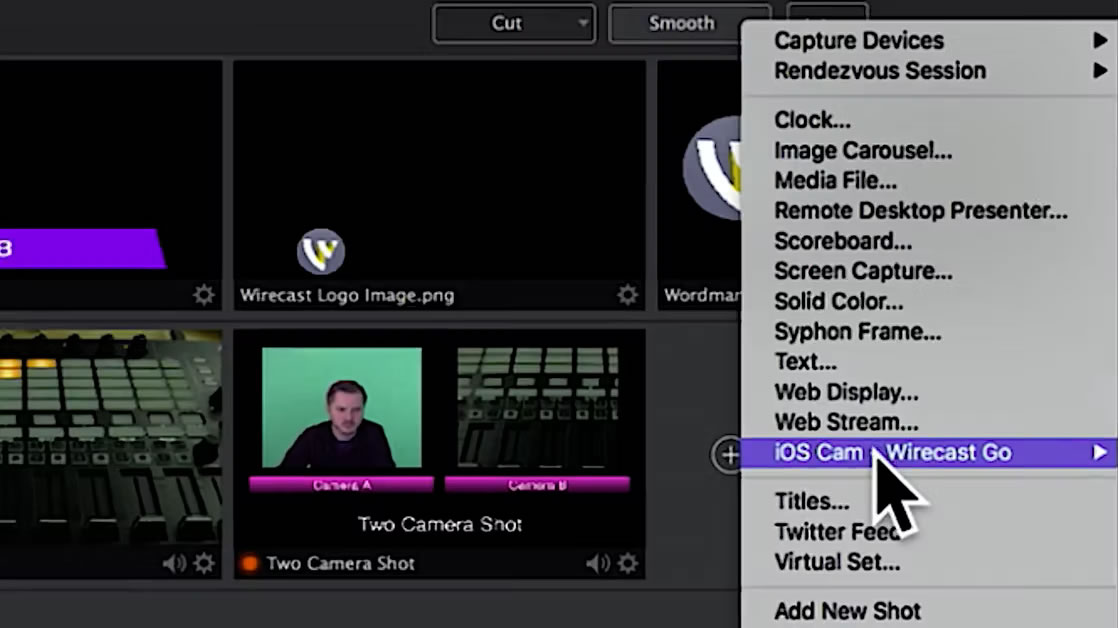Open Titles... from the menu
This screenshot has height=628, width=1118.
[x=811, y=501]
